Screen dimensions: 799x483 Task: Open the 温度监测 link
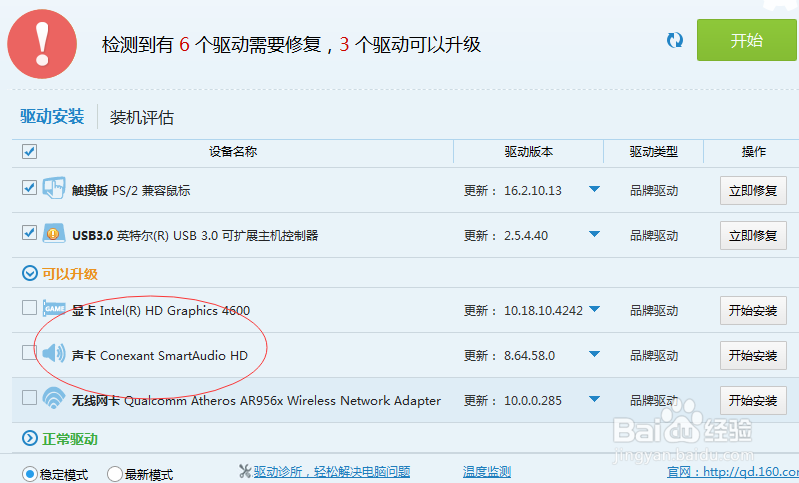point(487,472)
